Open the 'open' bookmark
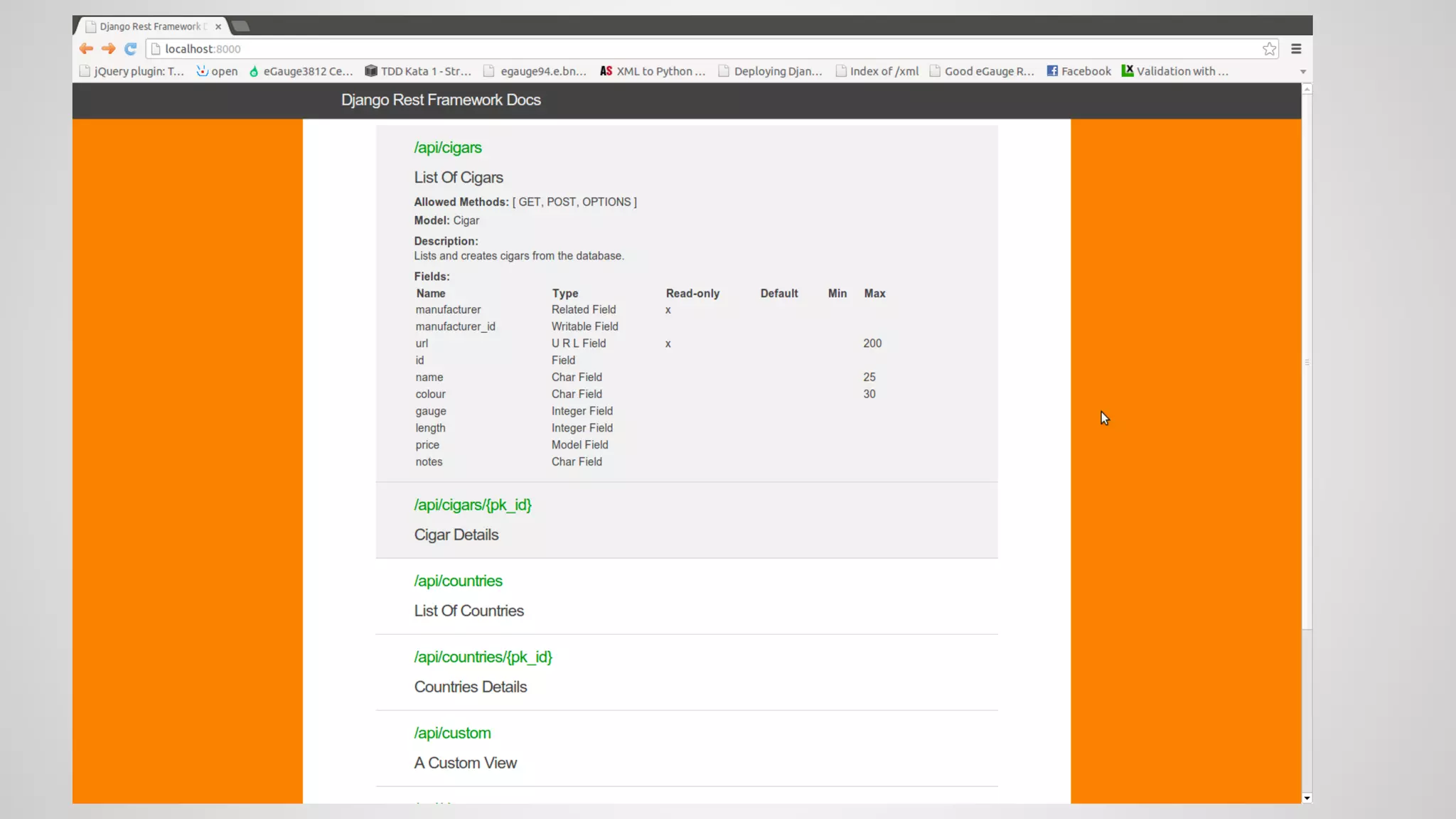The height and width of the screenshot is (819, 1456). pyautogui.click(x=217, y=71)
